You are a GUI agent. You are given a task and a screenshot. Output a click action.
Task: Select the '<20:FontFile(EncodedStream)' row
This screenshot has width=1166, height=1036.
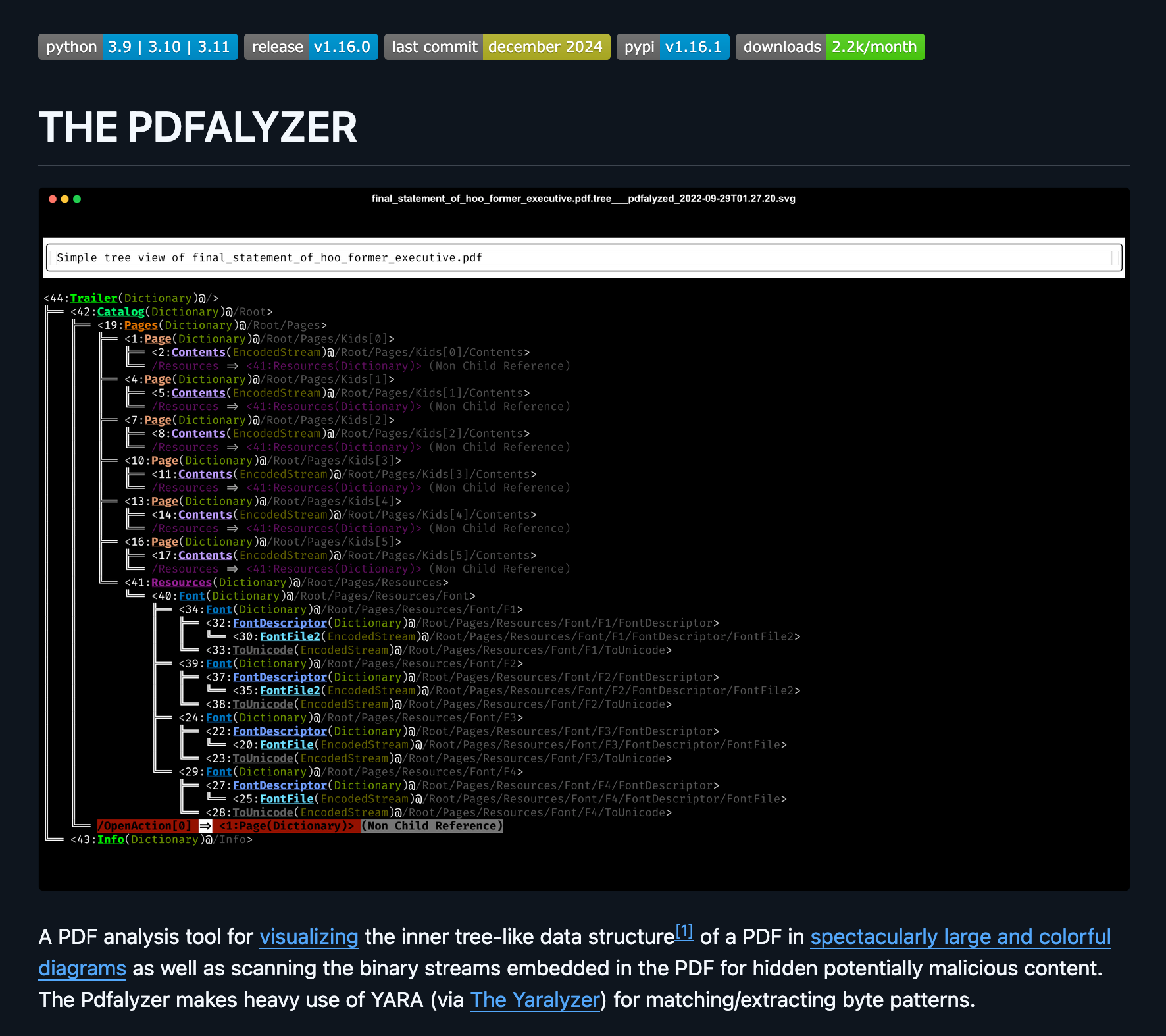[509, 745]
